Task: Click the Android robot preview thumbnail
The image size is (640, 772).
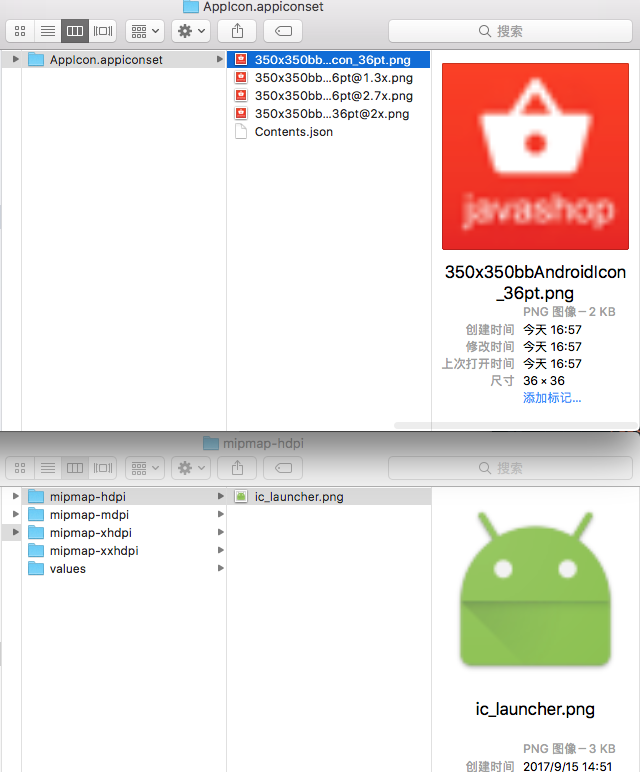Action: point(535,589)
